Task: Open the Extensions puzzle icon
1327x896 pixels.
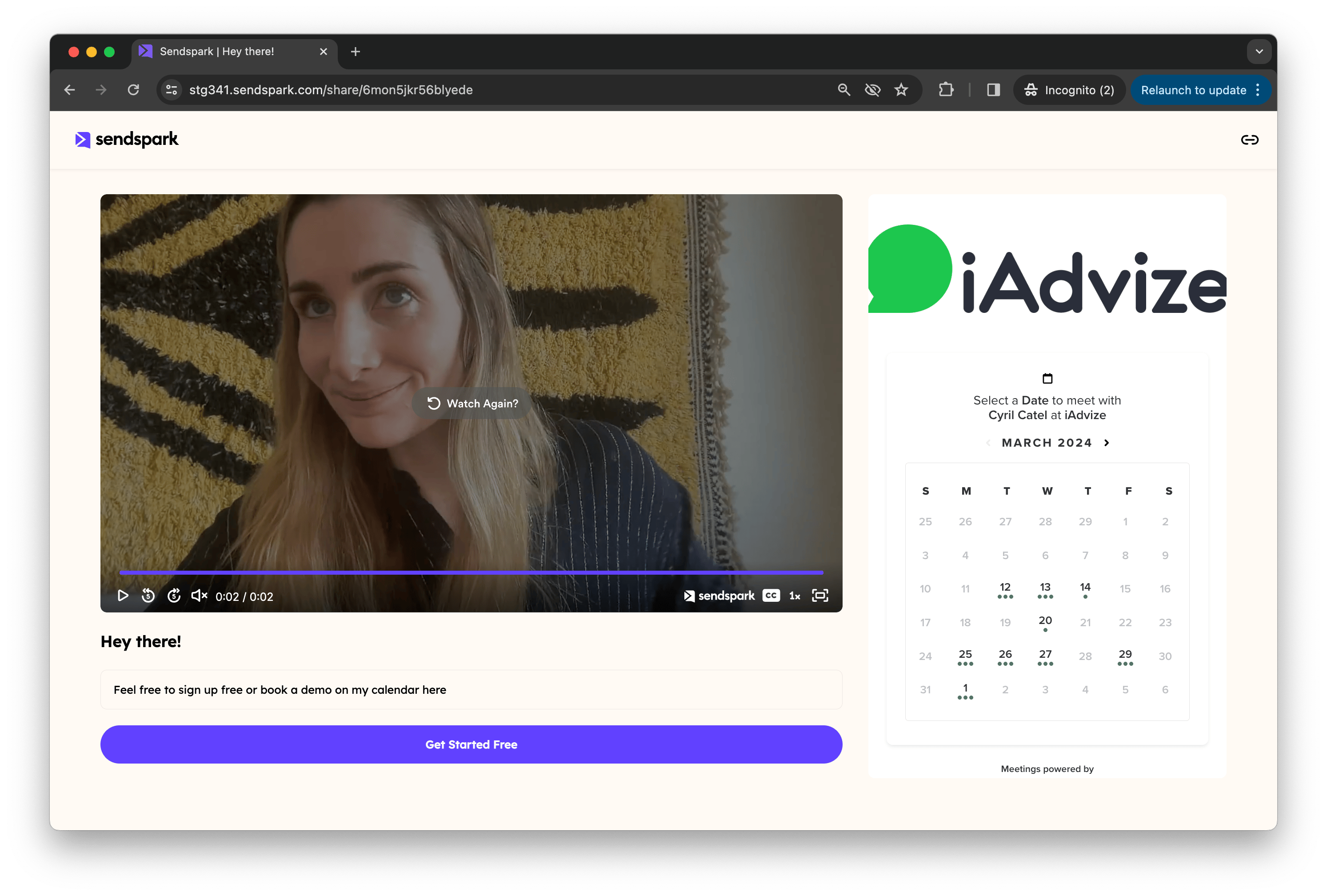Action: point(946,90)
